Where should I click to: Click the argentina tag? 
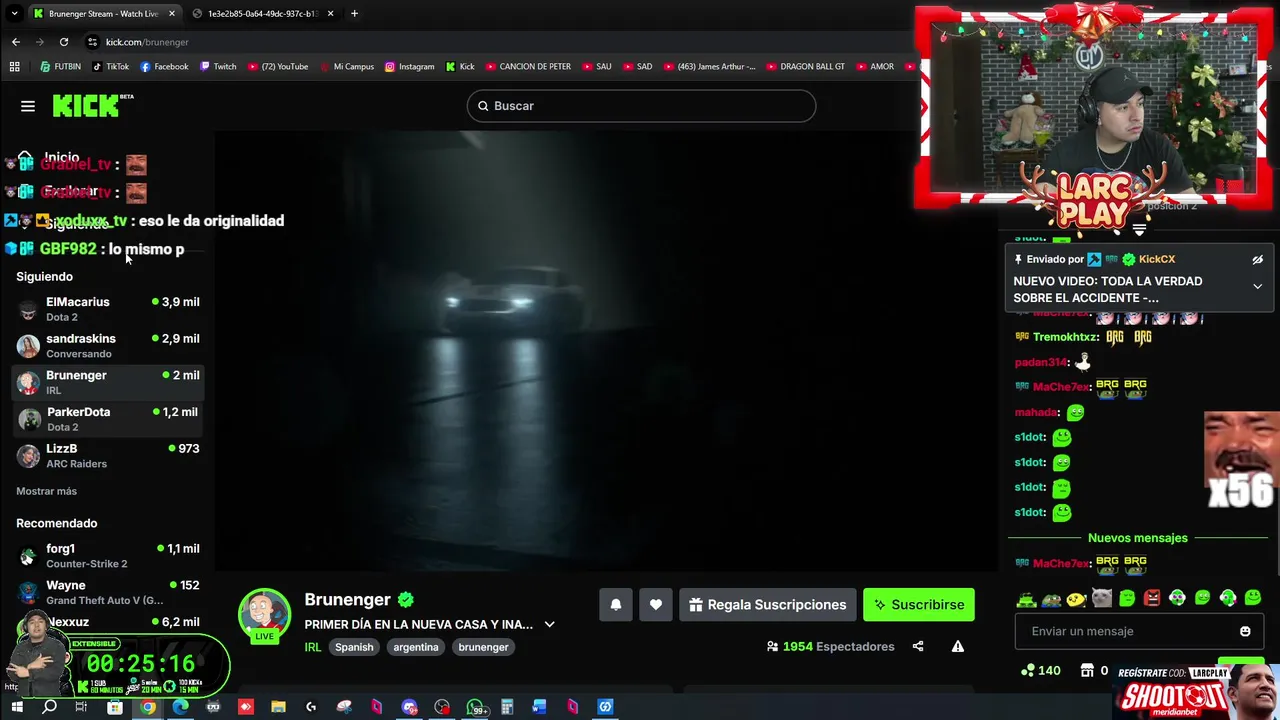coord(416,647)
